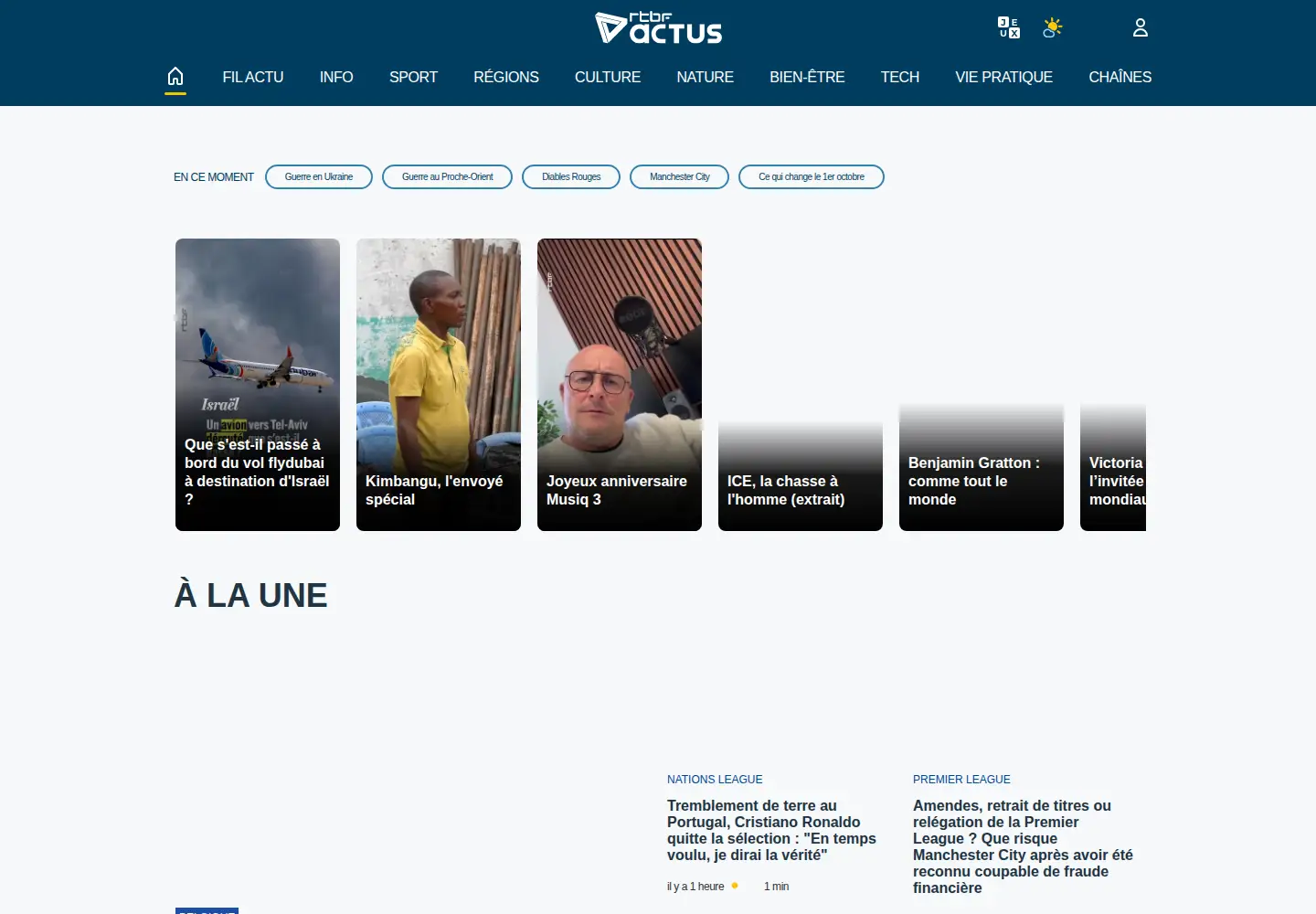Open the TECH section

900,78
